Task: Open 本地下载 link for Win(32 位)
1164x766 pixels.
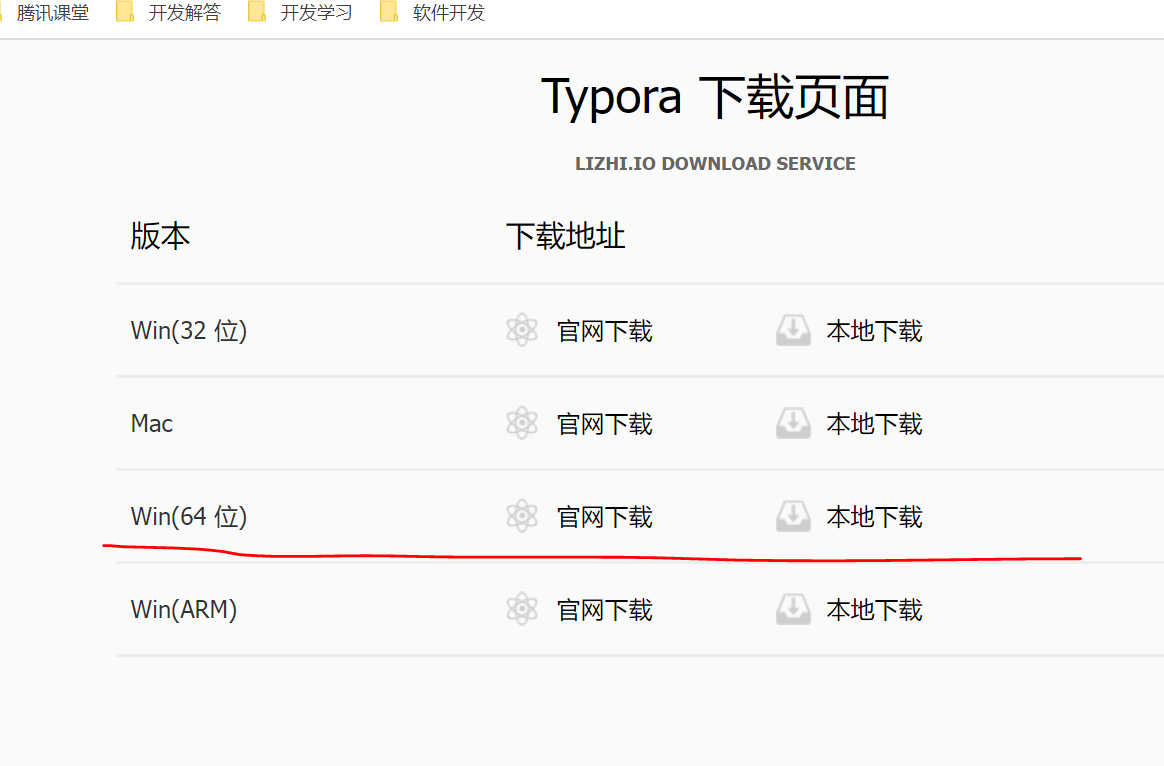Action: coord(874,331)
